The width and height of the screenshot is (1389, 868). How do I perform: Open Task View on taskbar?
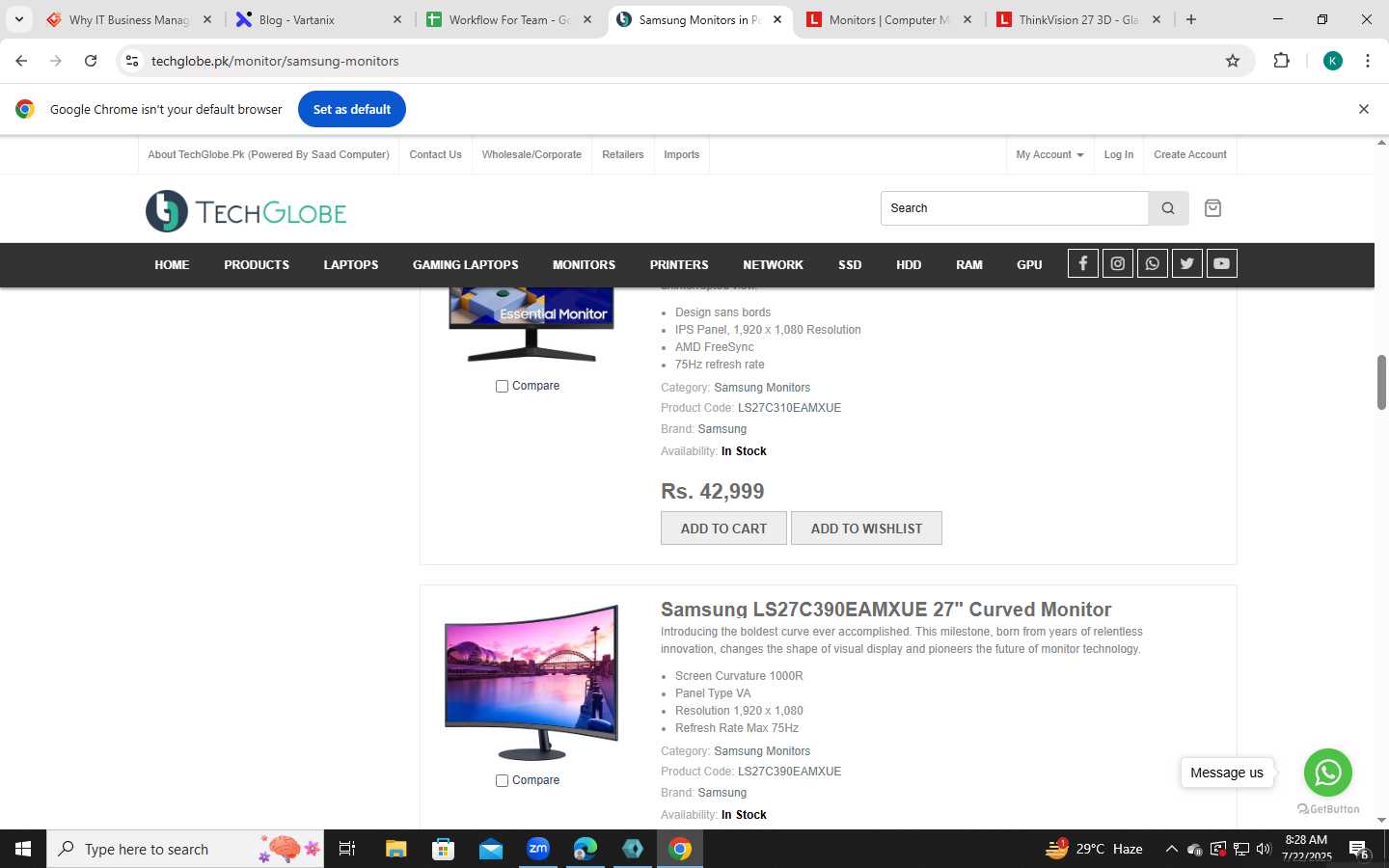(x=347, y=849)
